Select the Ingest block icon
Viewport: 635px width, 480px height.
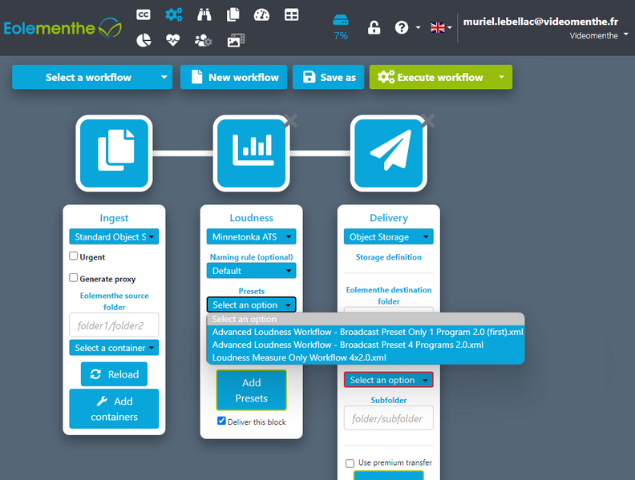tap(114, 153)
